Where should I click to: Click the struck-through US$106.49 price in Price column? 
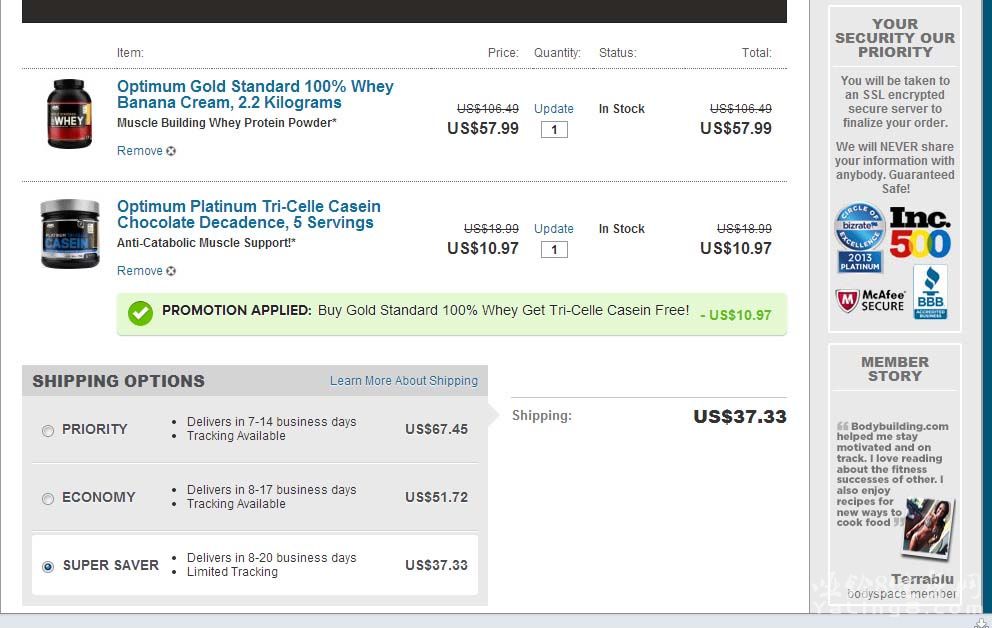click(488, 109)
